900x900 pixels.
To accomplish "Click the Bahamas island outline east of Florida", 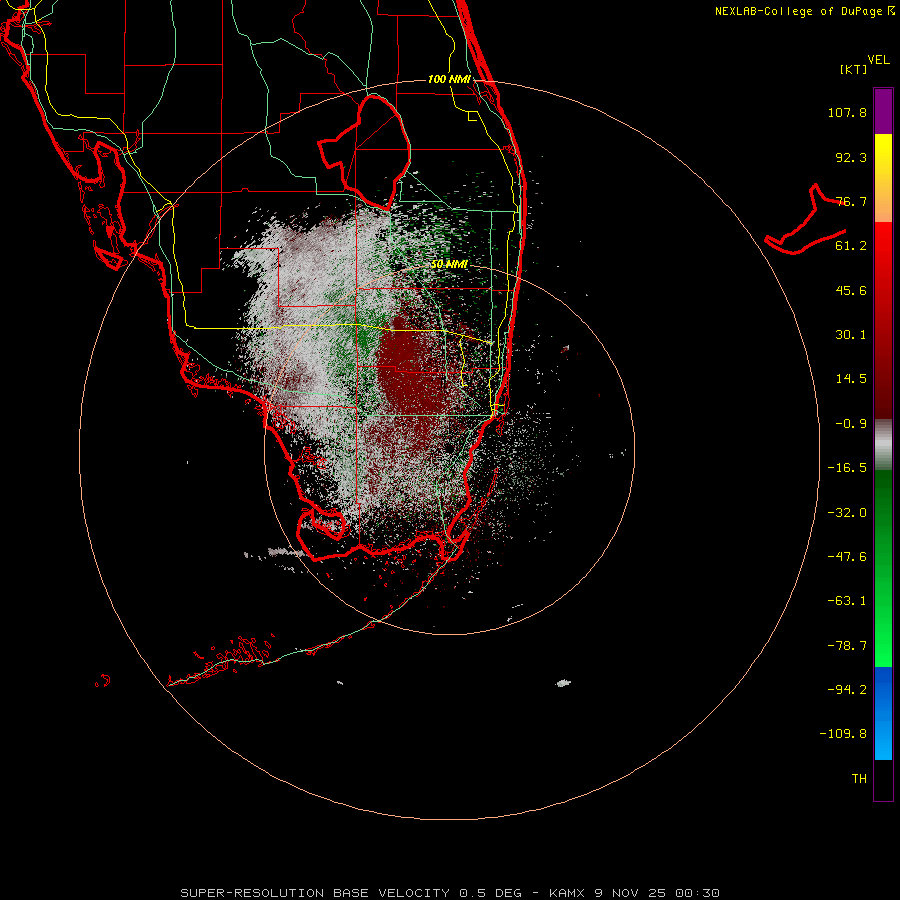I will coord(806,219).
